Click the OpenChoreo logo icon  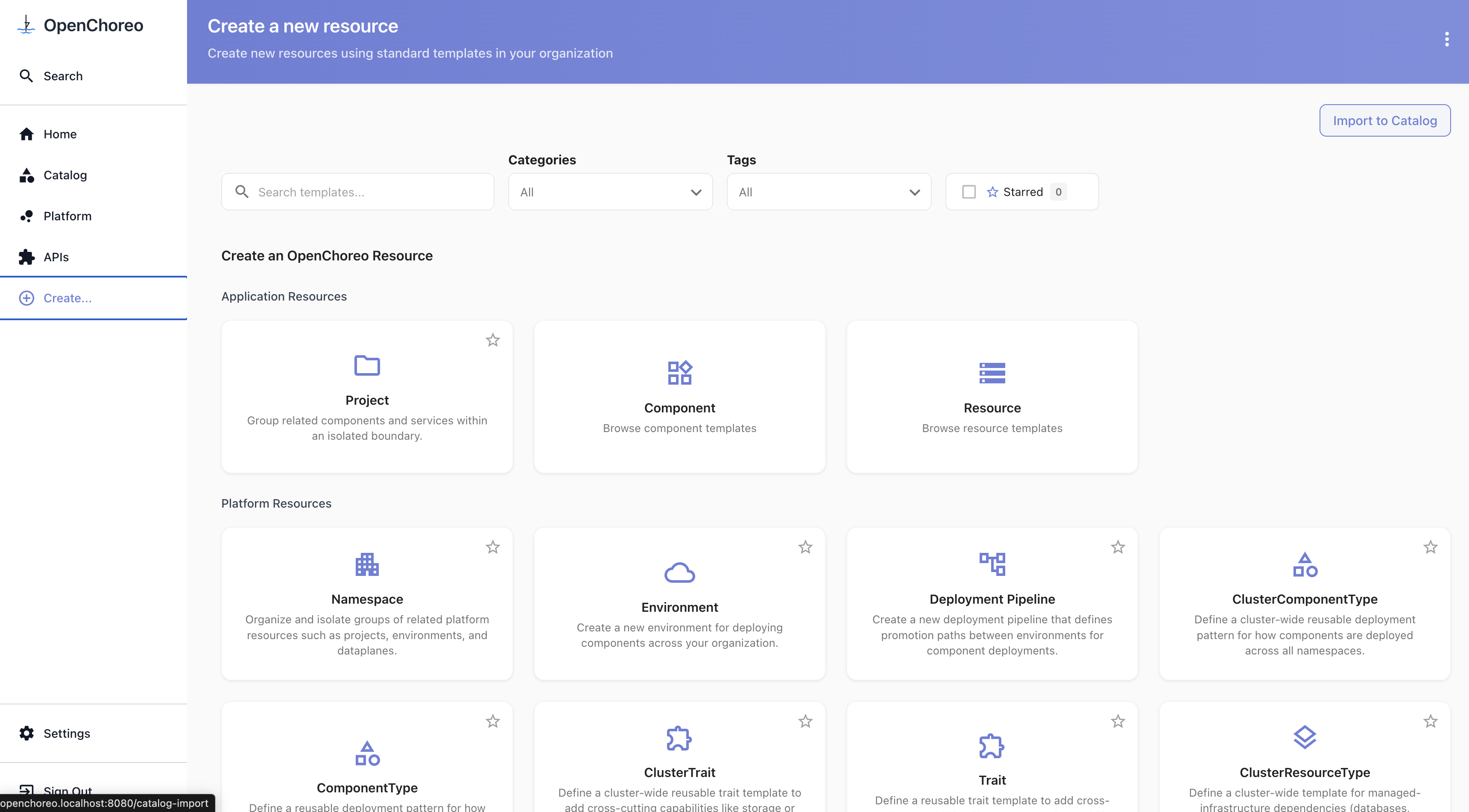pyautogui.click(x=26, y=24)
